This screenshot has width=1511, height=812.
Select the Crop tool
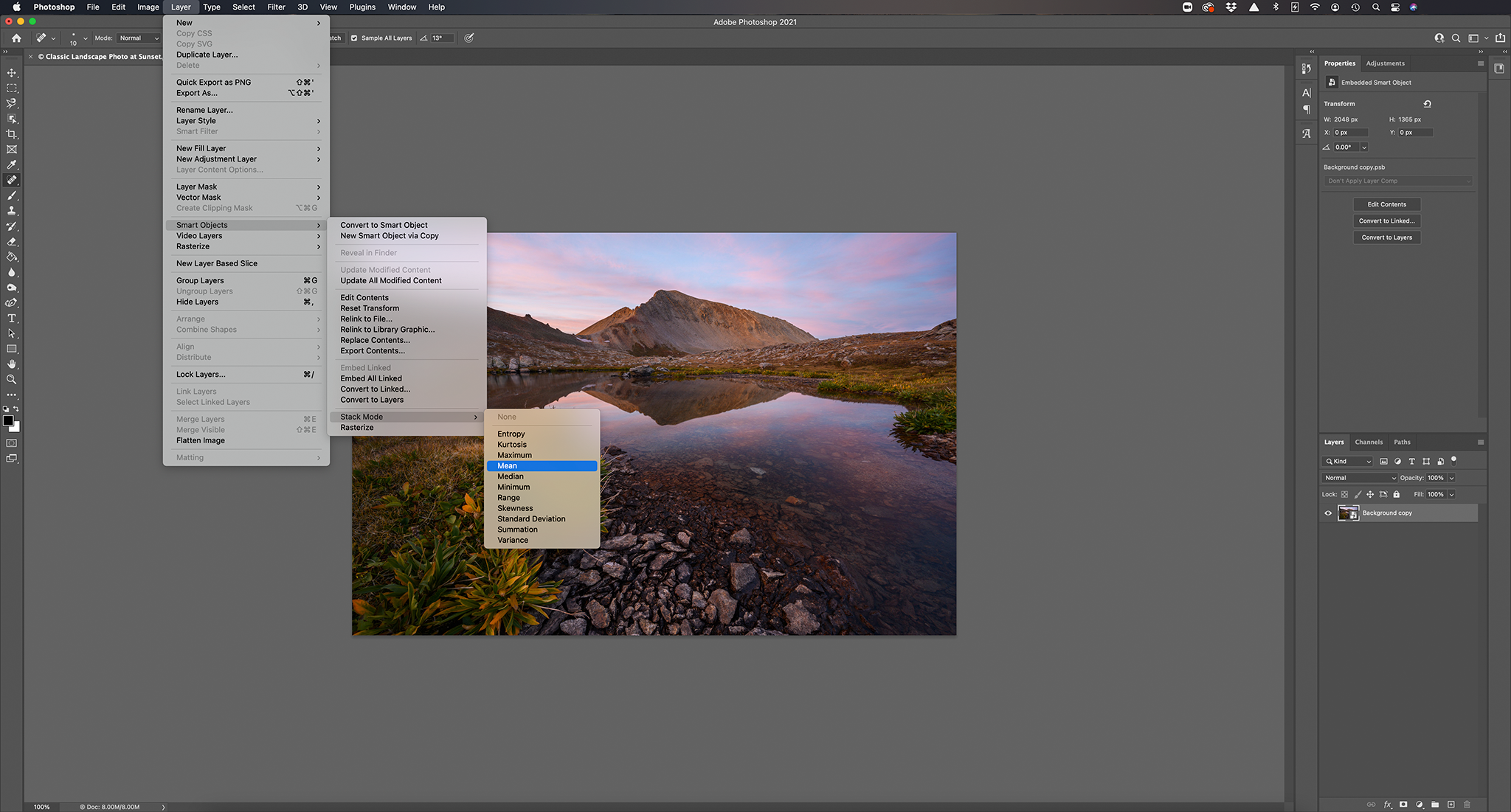12,134
